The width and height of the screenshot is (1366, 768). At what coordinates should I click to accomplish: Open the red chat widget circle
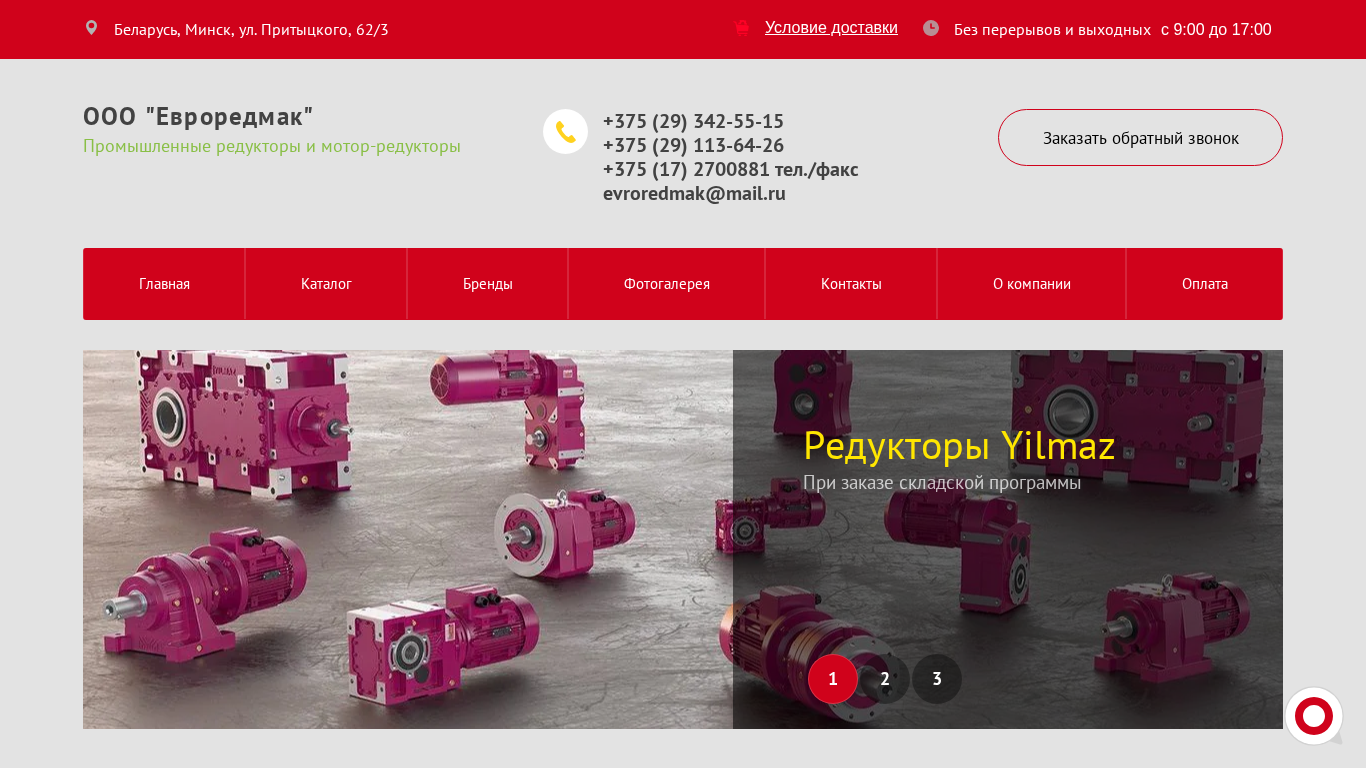[x=1314, y=716]
